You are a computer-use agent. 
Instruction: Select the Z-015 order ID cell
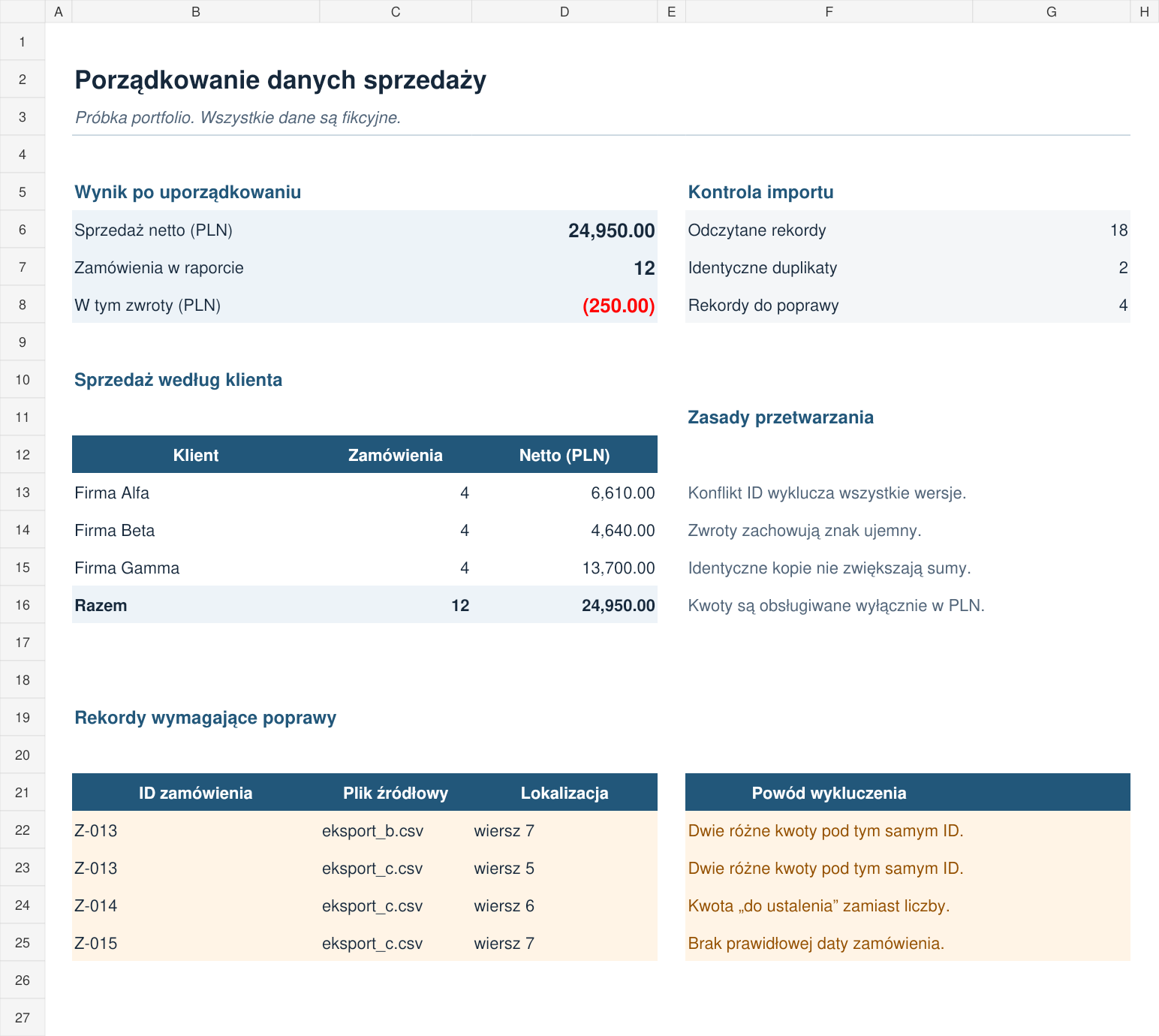point(196,943)
